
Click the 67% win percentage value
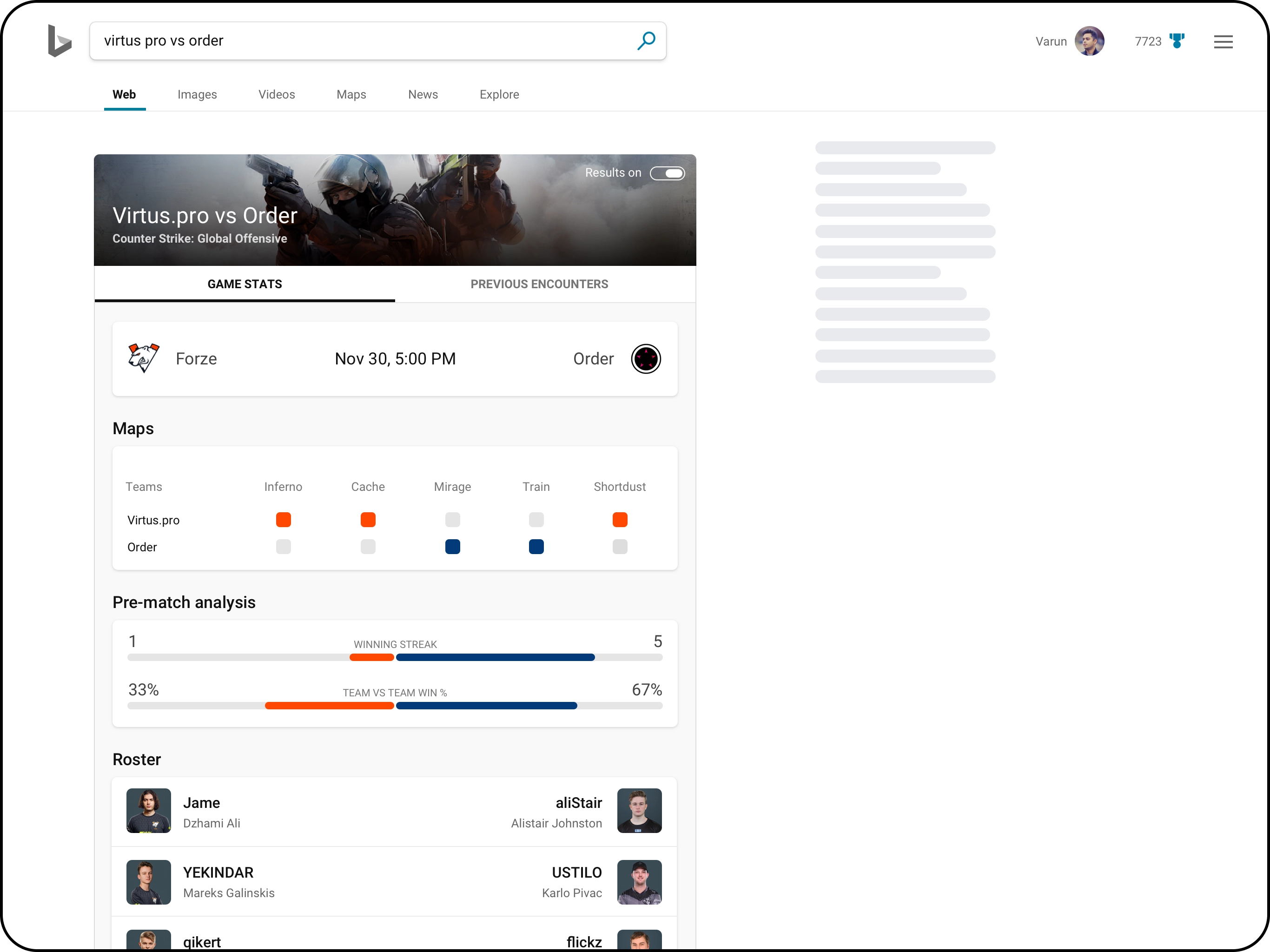(x=647, y=690)
